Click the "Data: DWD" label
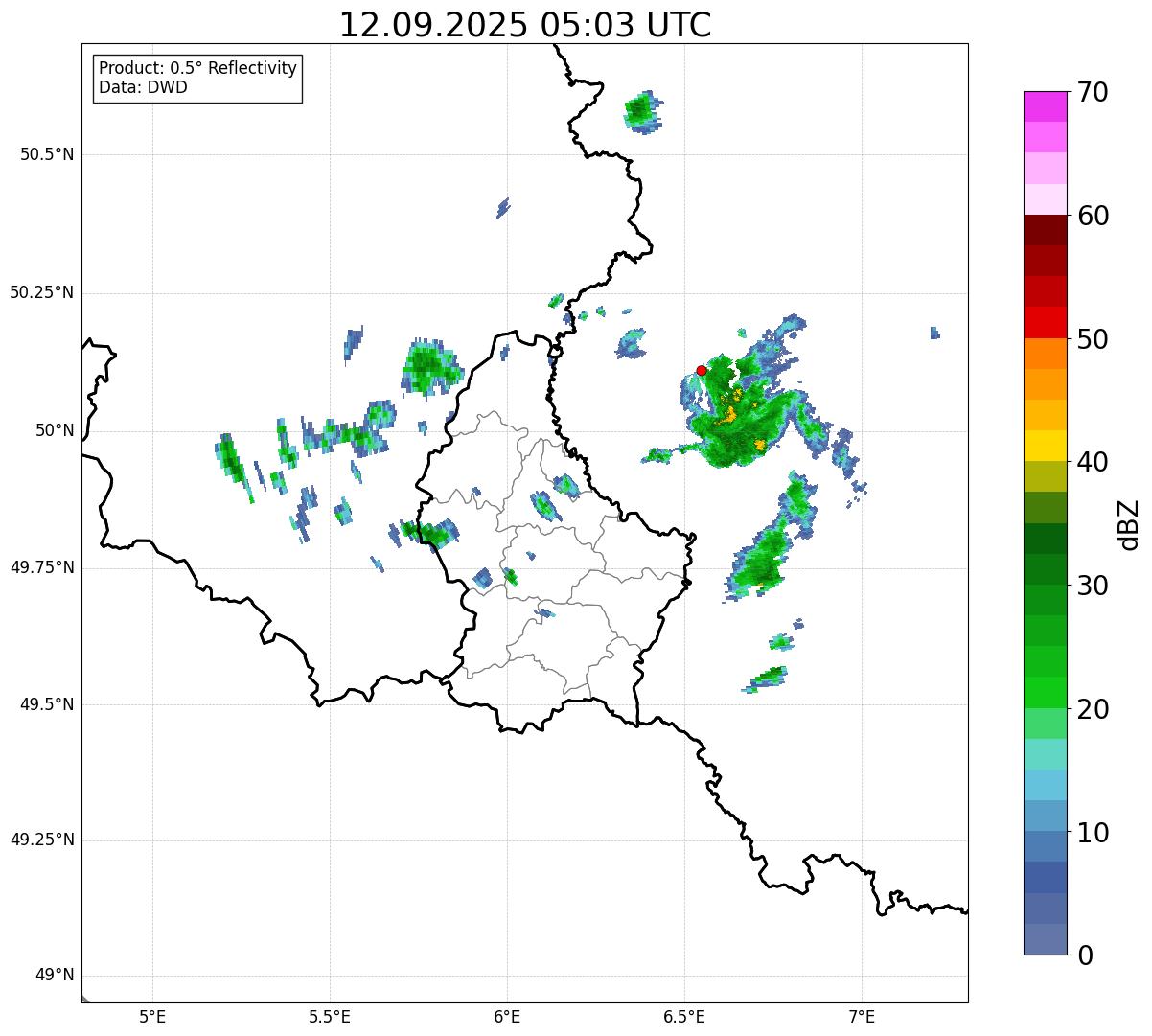This screenshot has width=1152, height=1036. pos(144,87)
